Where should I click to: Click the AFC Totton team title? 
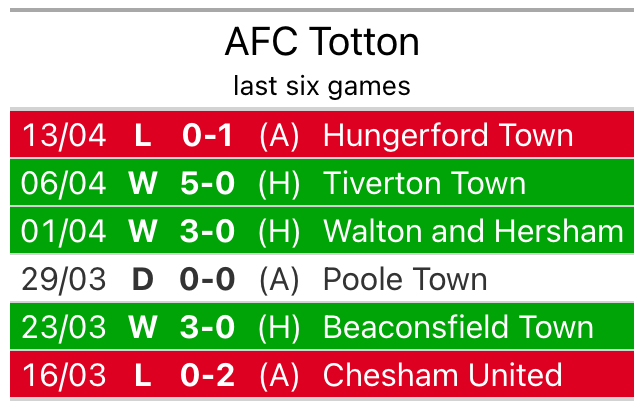[x=322, y=42]
